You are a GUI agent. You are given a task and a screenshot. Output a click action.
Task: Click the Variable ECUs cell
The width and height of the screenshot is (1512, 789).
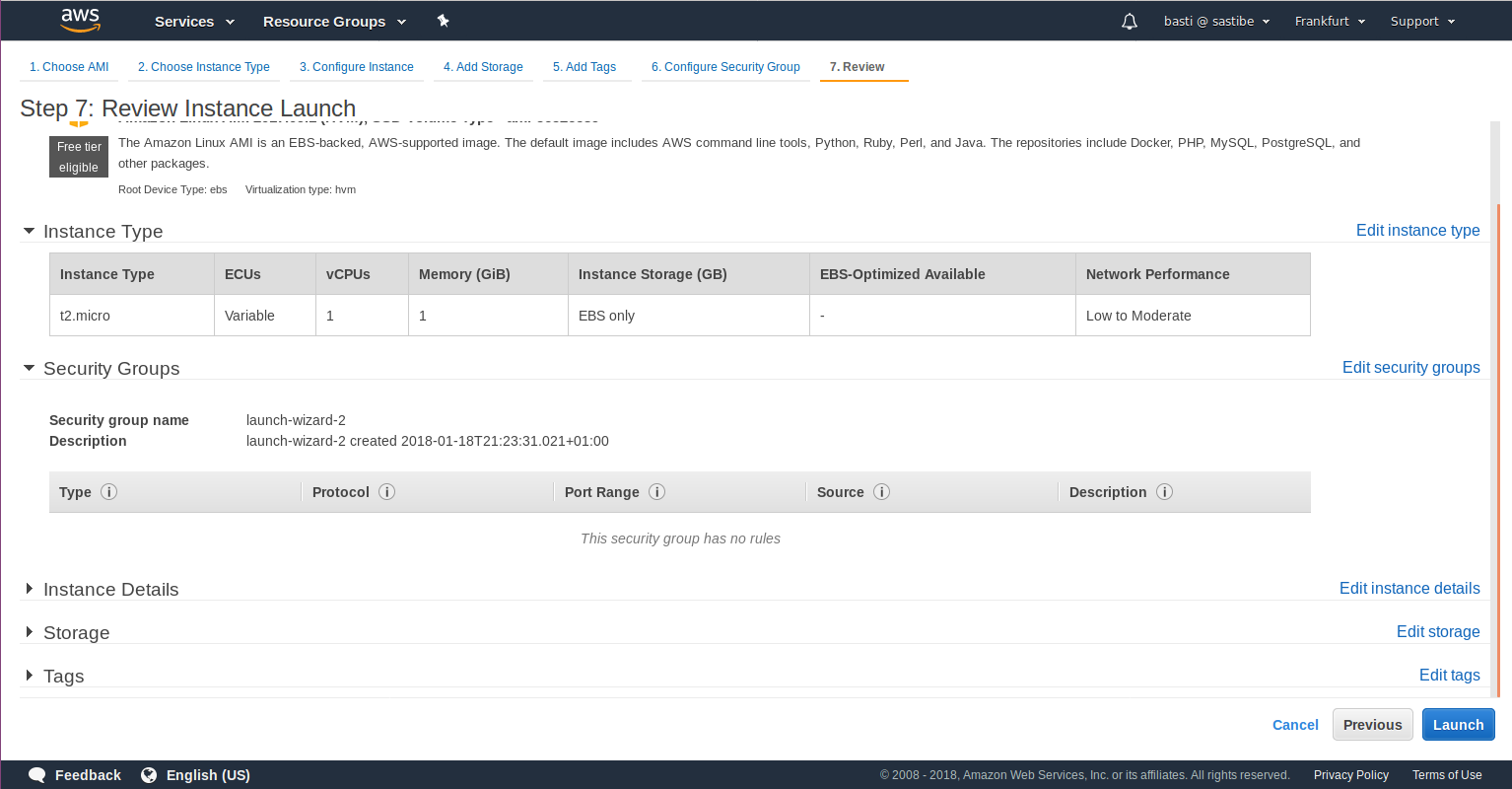tap(265, 316)
